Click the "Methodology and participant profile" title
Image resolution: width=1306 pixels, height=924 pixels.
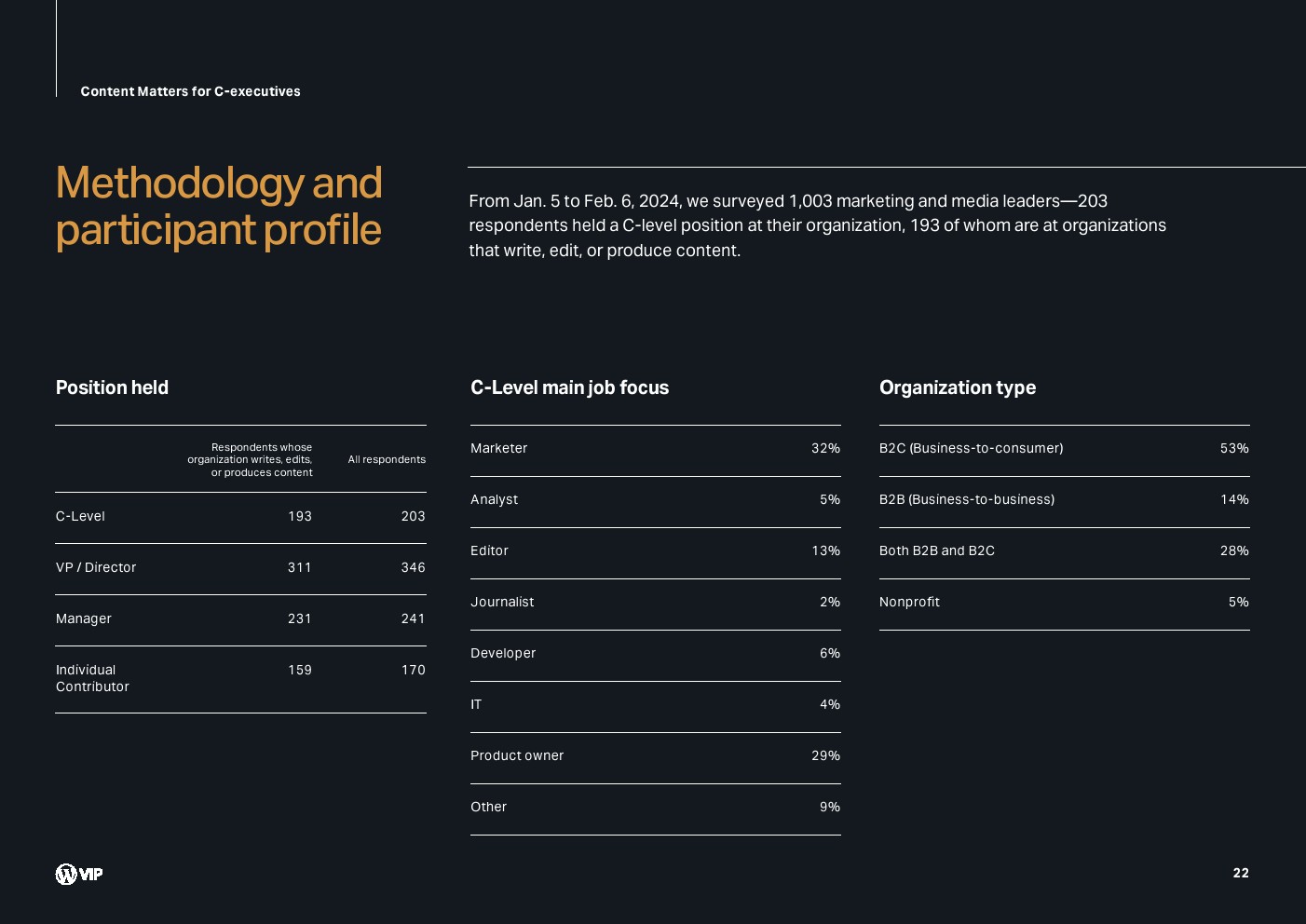[x=219, y=206]
